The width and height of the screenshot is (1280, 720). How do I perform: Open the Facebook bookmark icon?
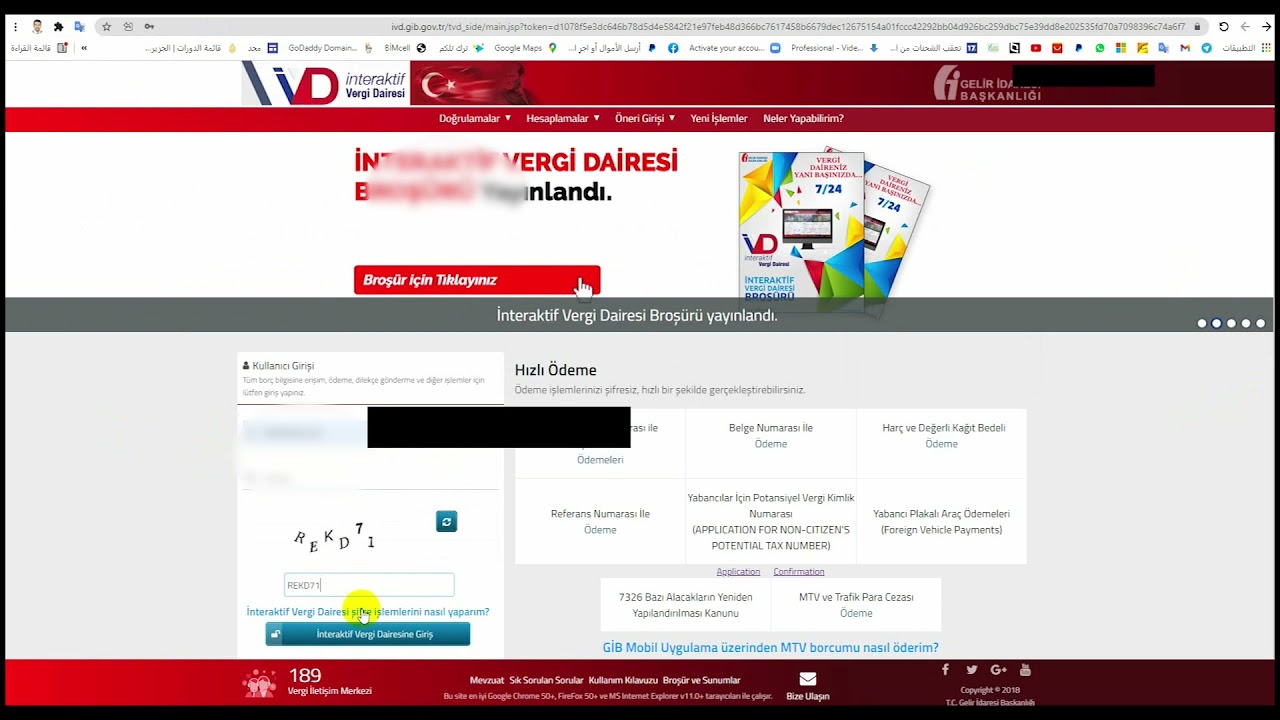pyautogui.click(x=673, y=48)
